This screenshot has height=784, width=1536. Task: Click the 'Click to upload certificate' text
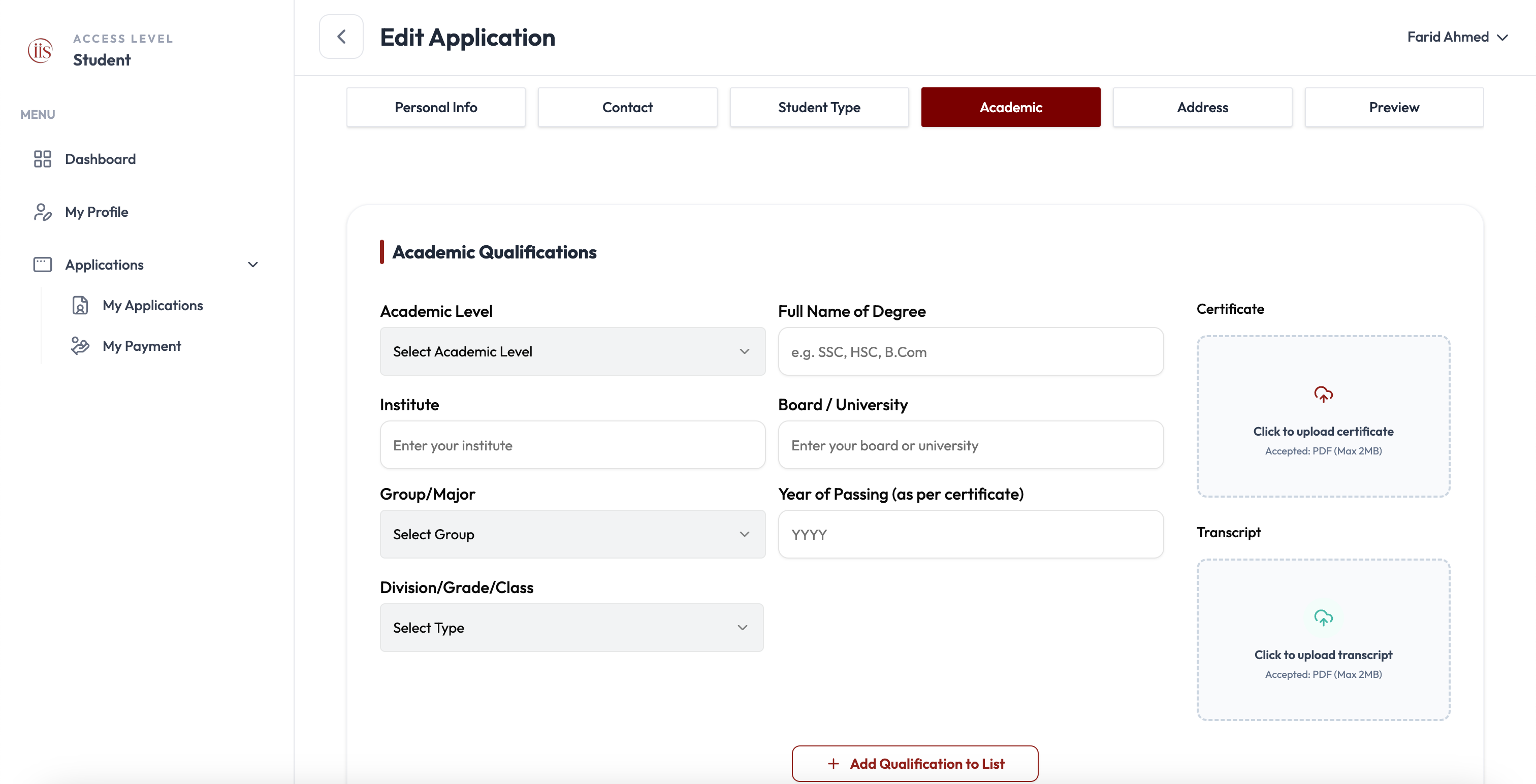point(1323,431)
